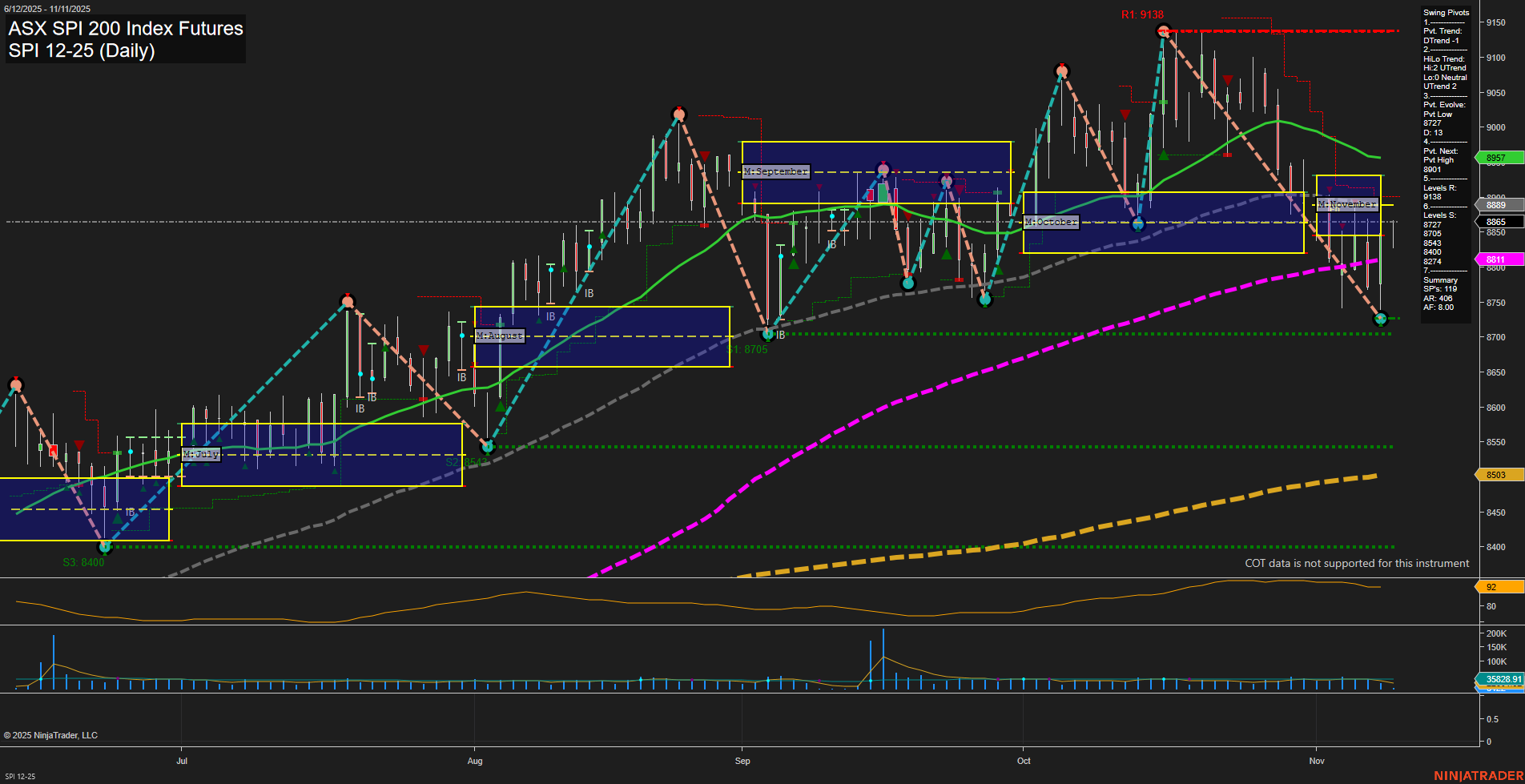Click the © 2025 NinjaTrader, LLC copyright text

[52, 734]
